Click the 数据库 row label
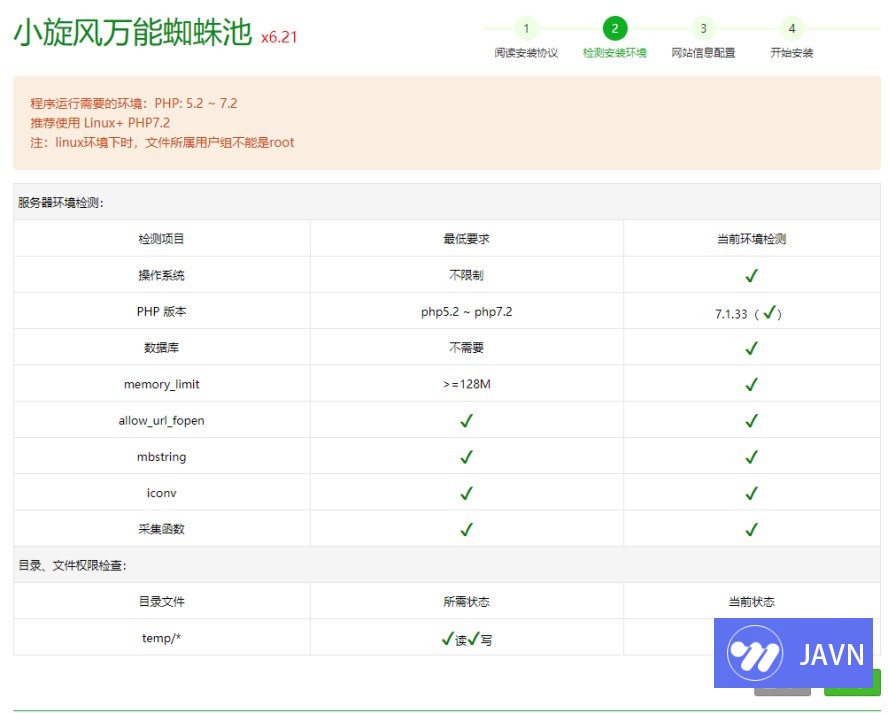Viewport: 888px width, 713px height. 161,348
